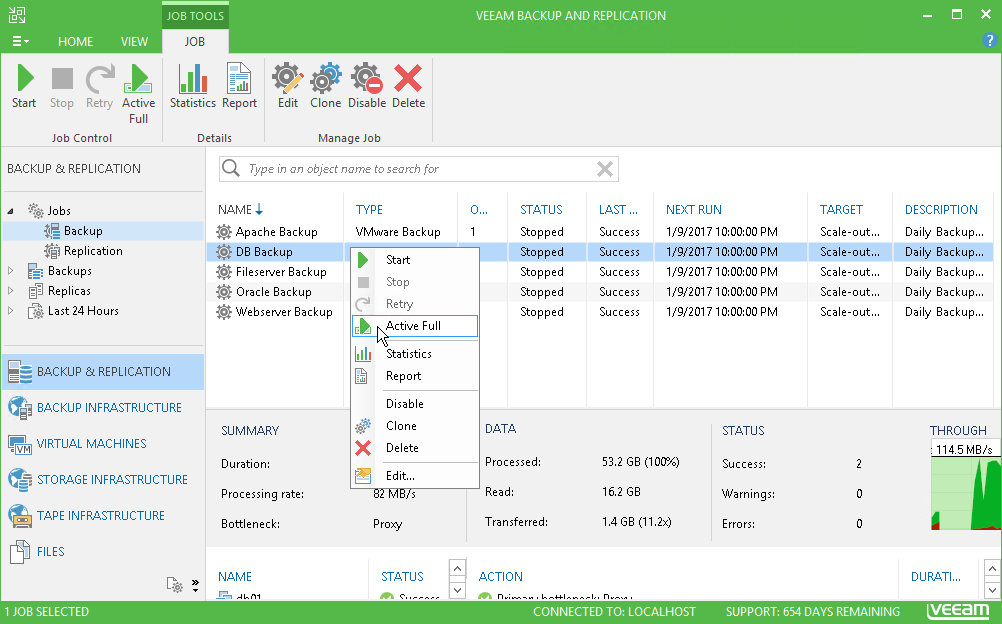This screenshot has width=1002, height=624.
Task: Expand the Backups tree node
Action: (x=11, y=271)
